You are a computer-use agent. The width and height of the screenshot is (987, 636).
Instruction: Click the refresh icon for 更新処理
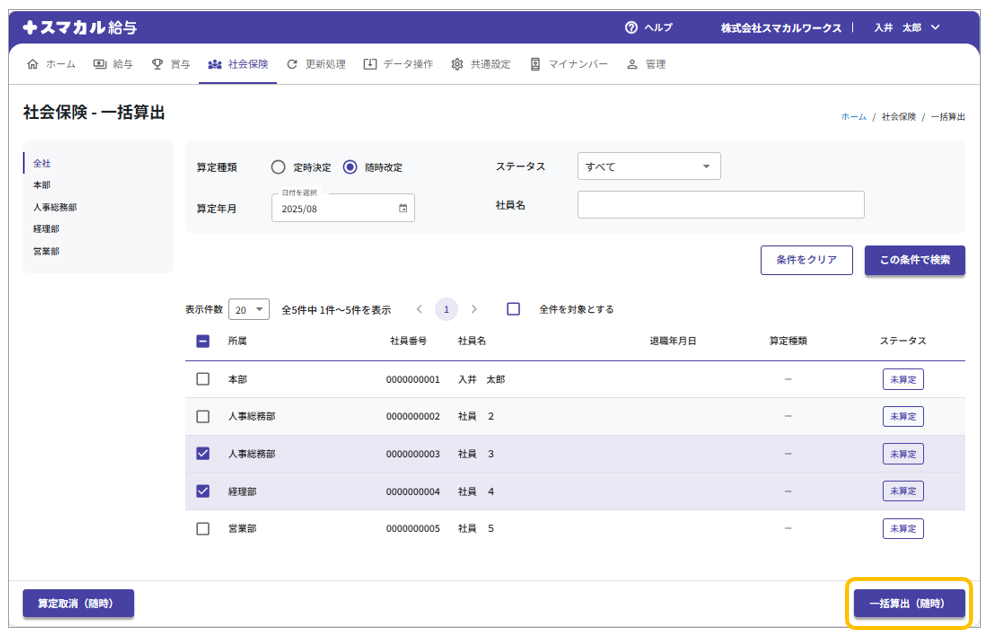(x=292, y=64)
